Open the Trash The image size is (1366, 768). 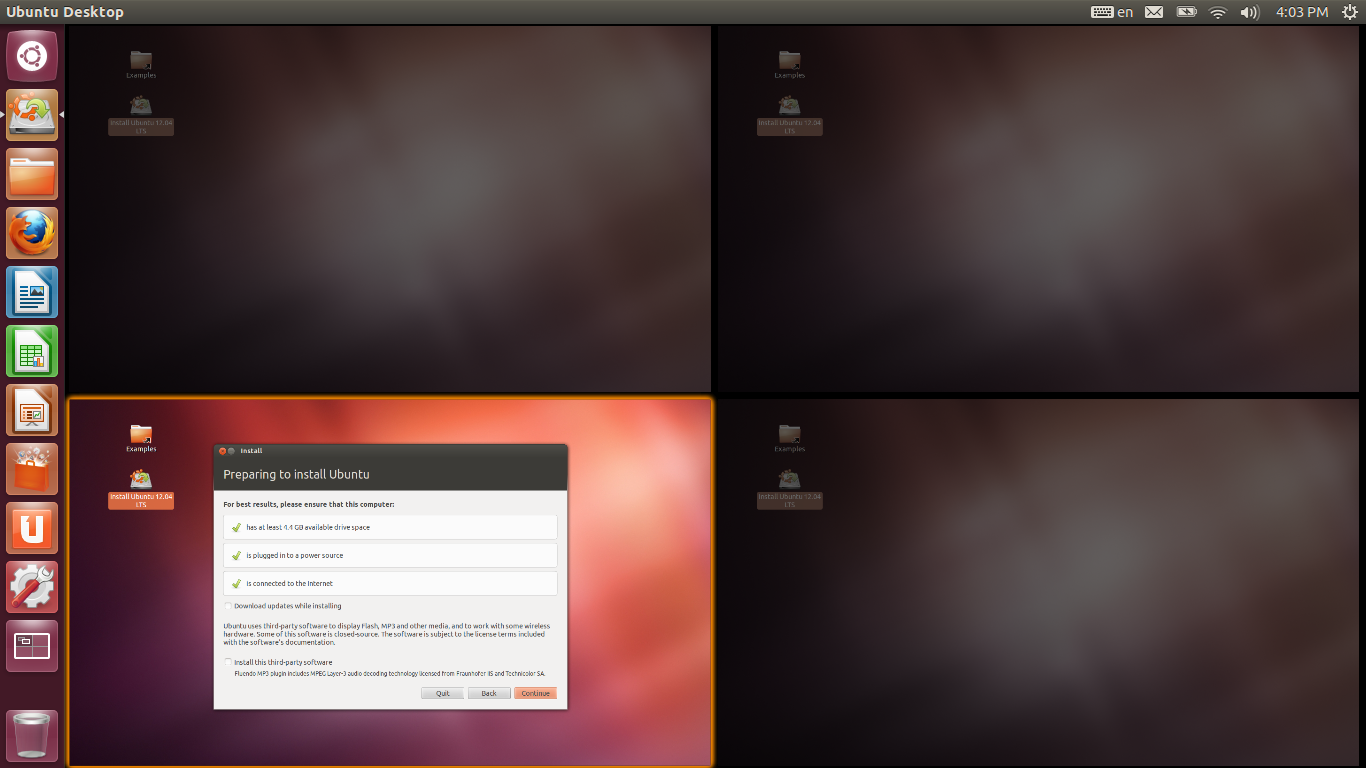pos(32,736)
